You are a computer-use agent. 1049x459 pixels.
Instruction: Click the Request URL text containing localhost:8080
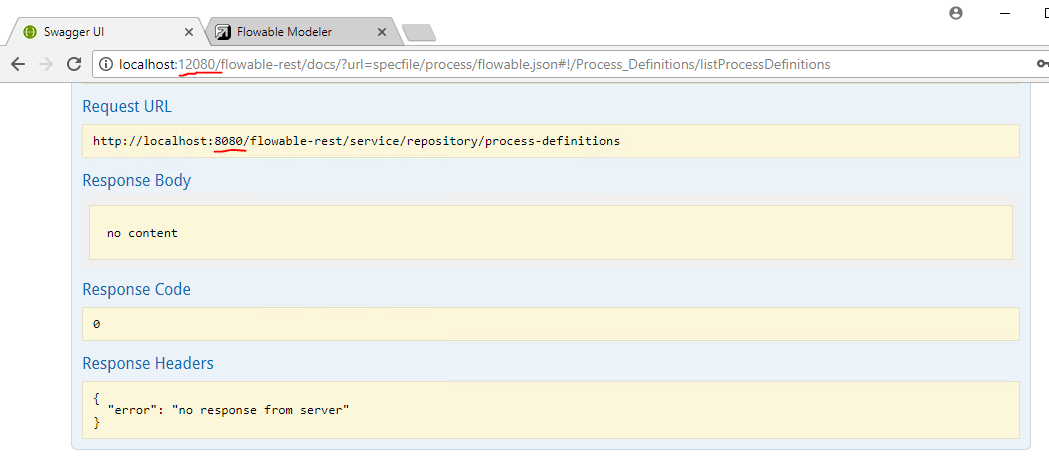[356, 141]
